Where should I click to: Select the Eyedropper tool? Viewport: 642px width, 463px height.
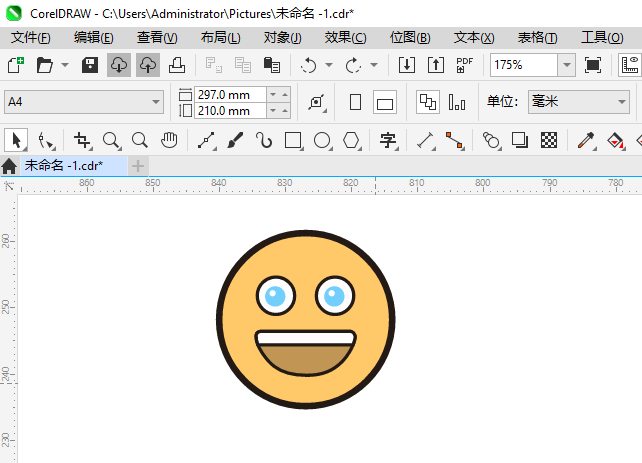[589, 140]
